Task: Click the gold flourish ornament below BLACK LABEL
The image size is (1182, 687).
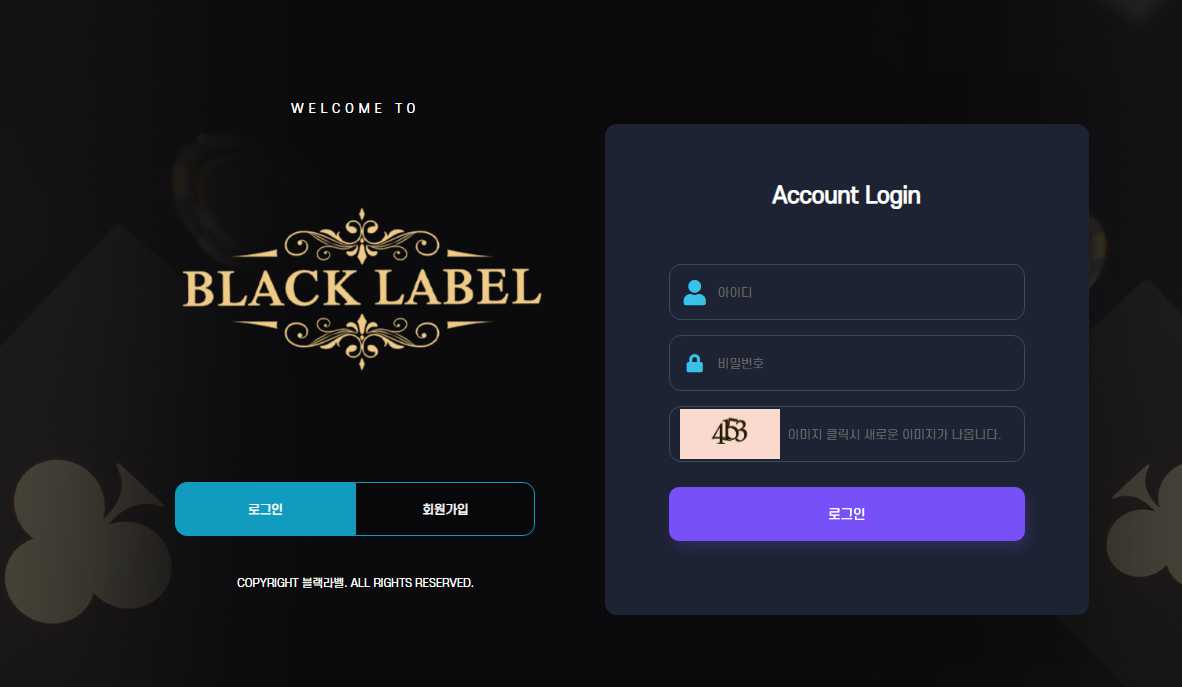Action: click(362, 341)
